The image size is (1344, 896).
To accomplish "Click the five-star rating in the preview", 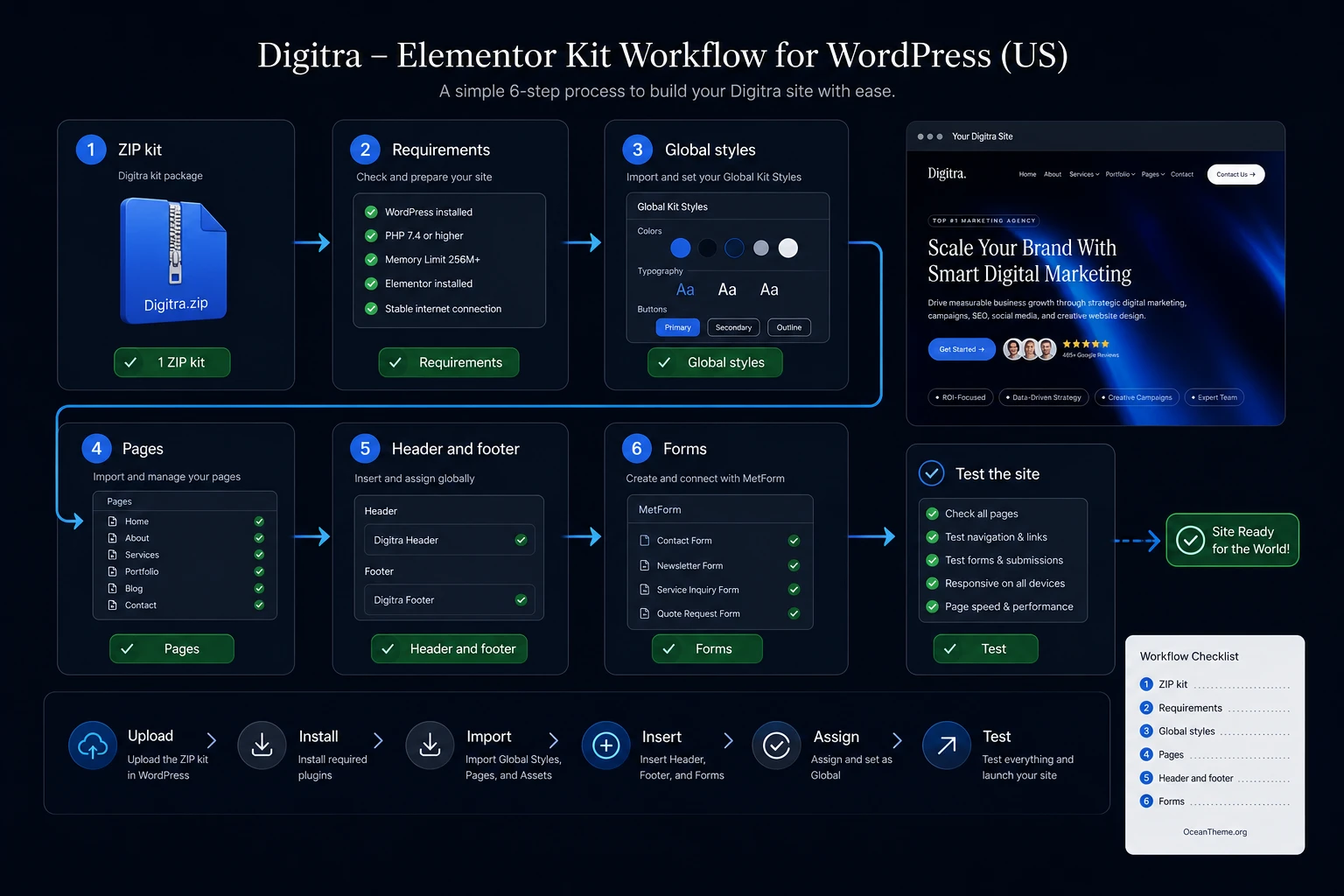I will [1086, 344].
